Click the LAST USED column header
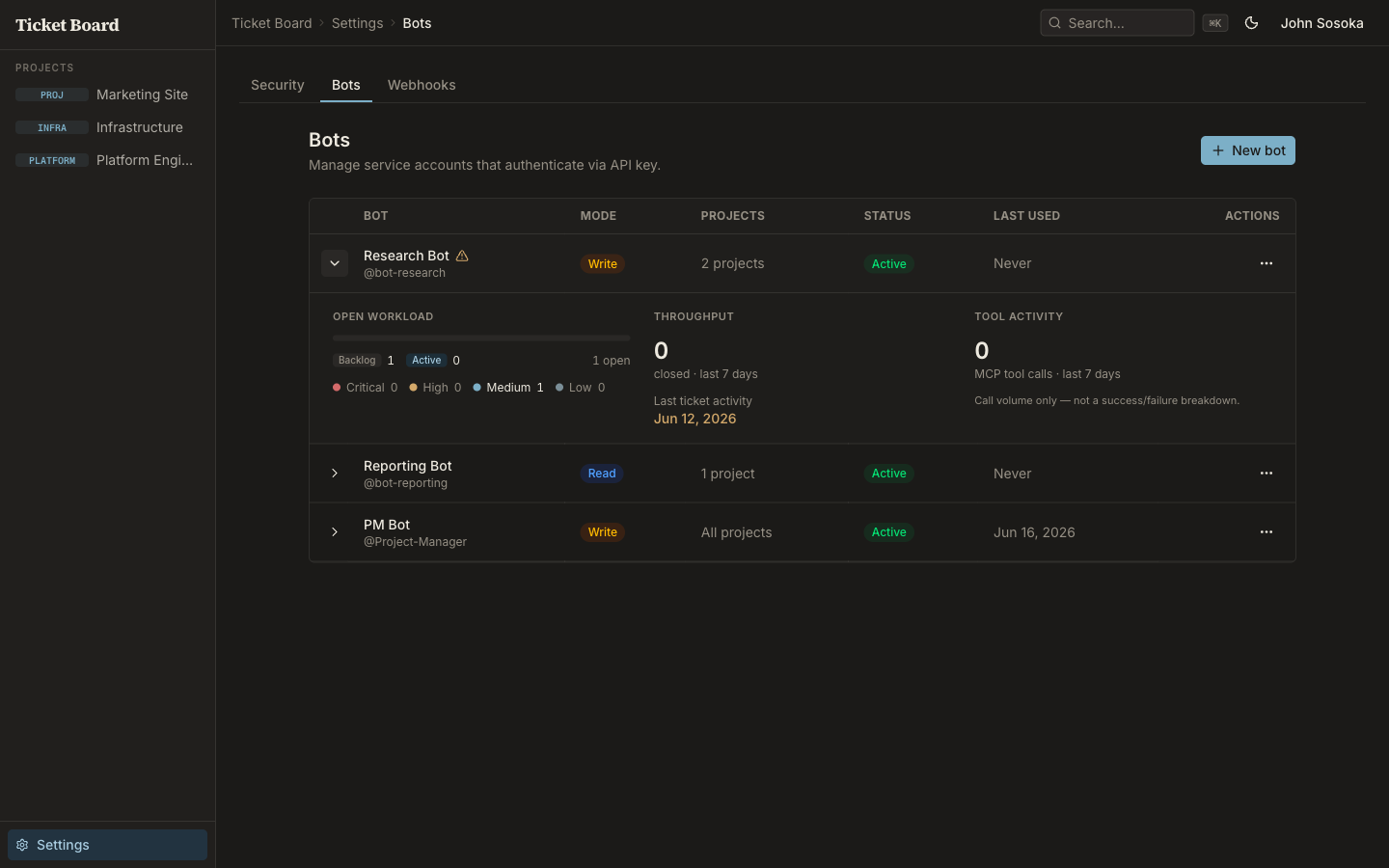1389x868 pixels. 1026,216
